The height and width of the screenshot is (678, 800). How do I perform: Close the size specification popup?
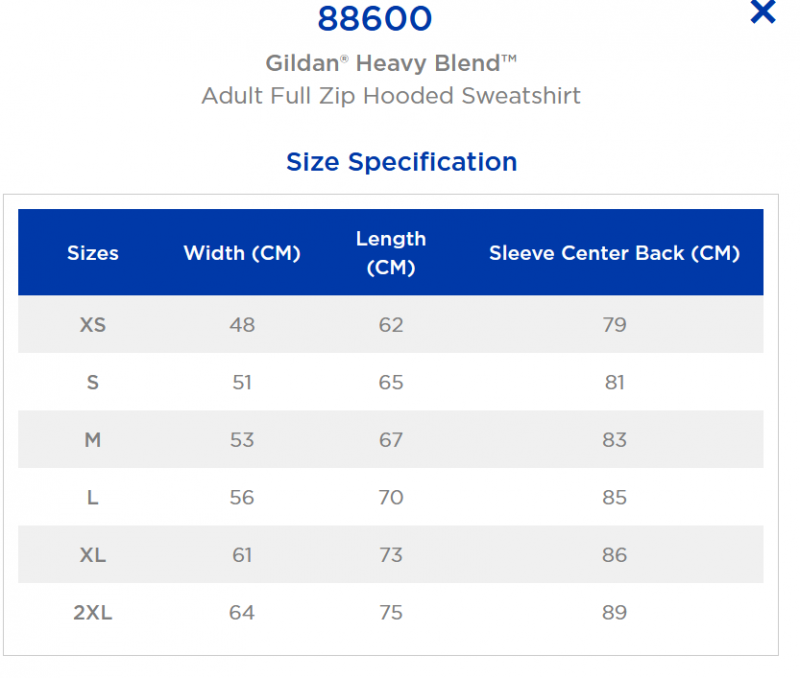click(x=763, y=12)
